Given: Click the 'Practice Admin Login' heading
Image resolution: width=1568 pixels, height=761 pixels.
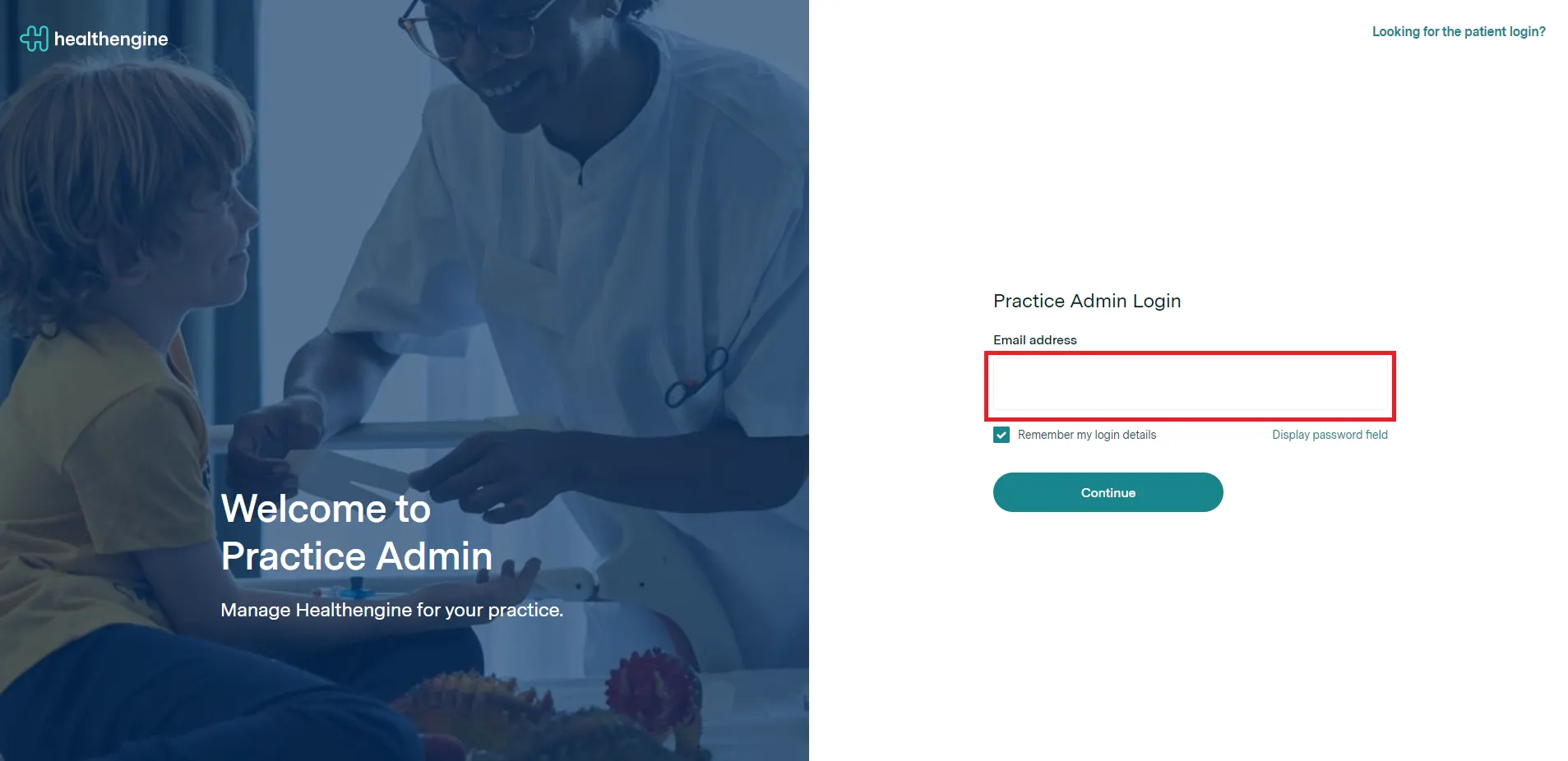Looking at the screenshot, I should pyautogui.click(x=1087, y=301).
